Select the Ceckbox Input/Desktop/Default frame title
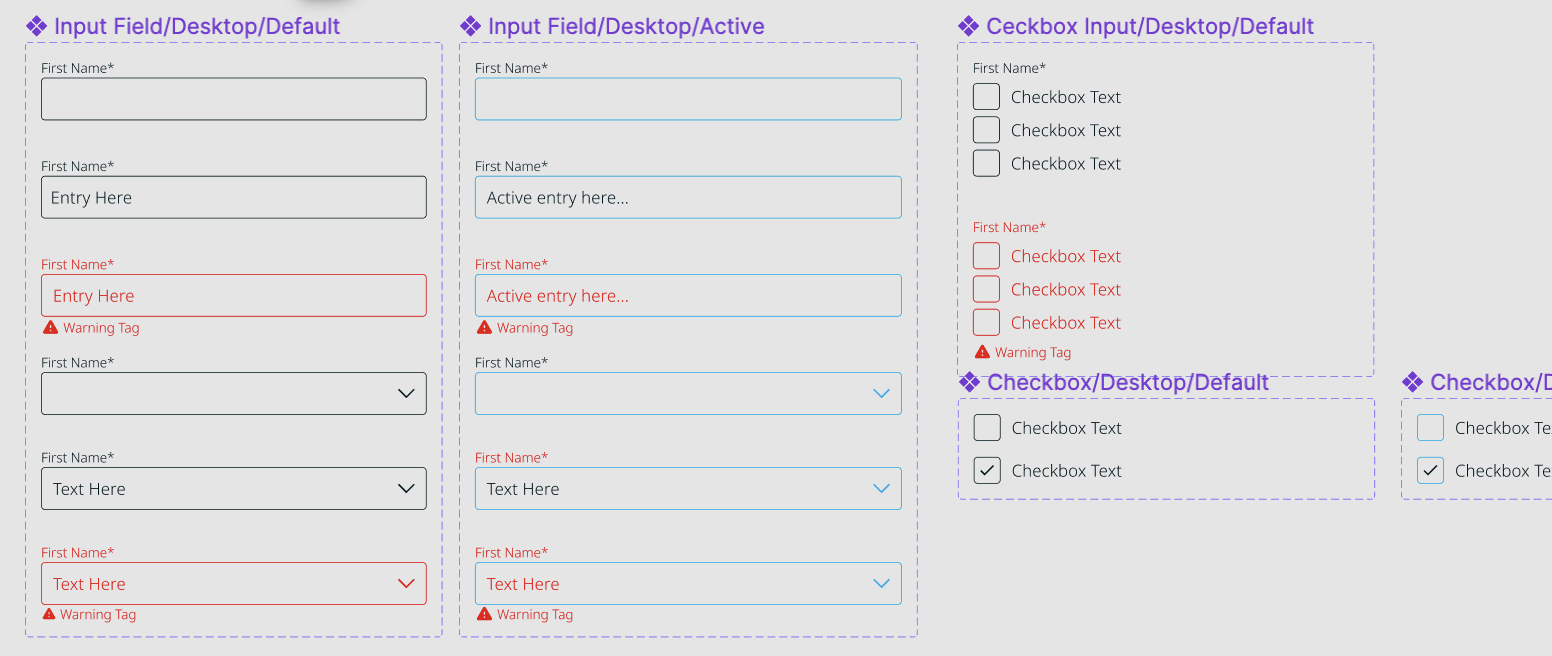 [x=1150, y=27]
